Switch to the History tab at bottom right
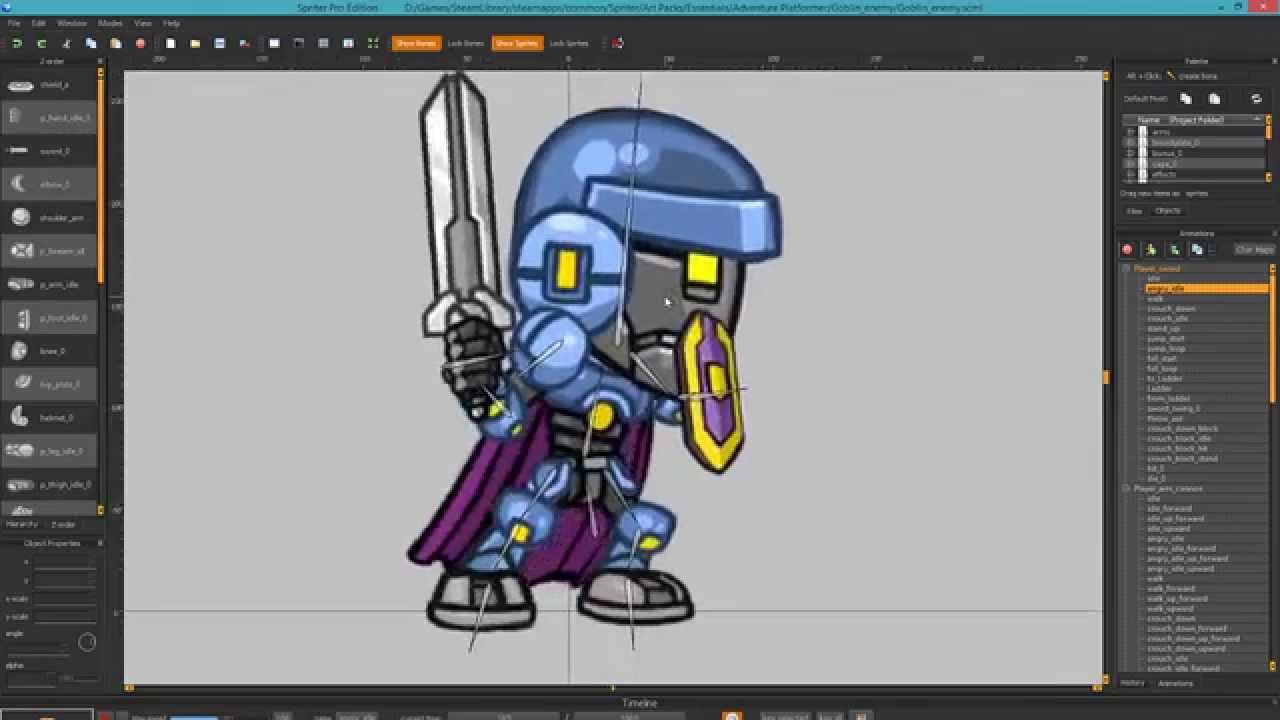1280x720 pixels. (1133, 683)
